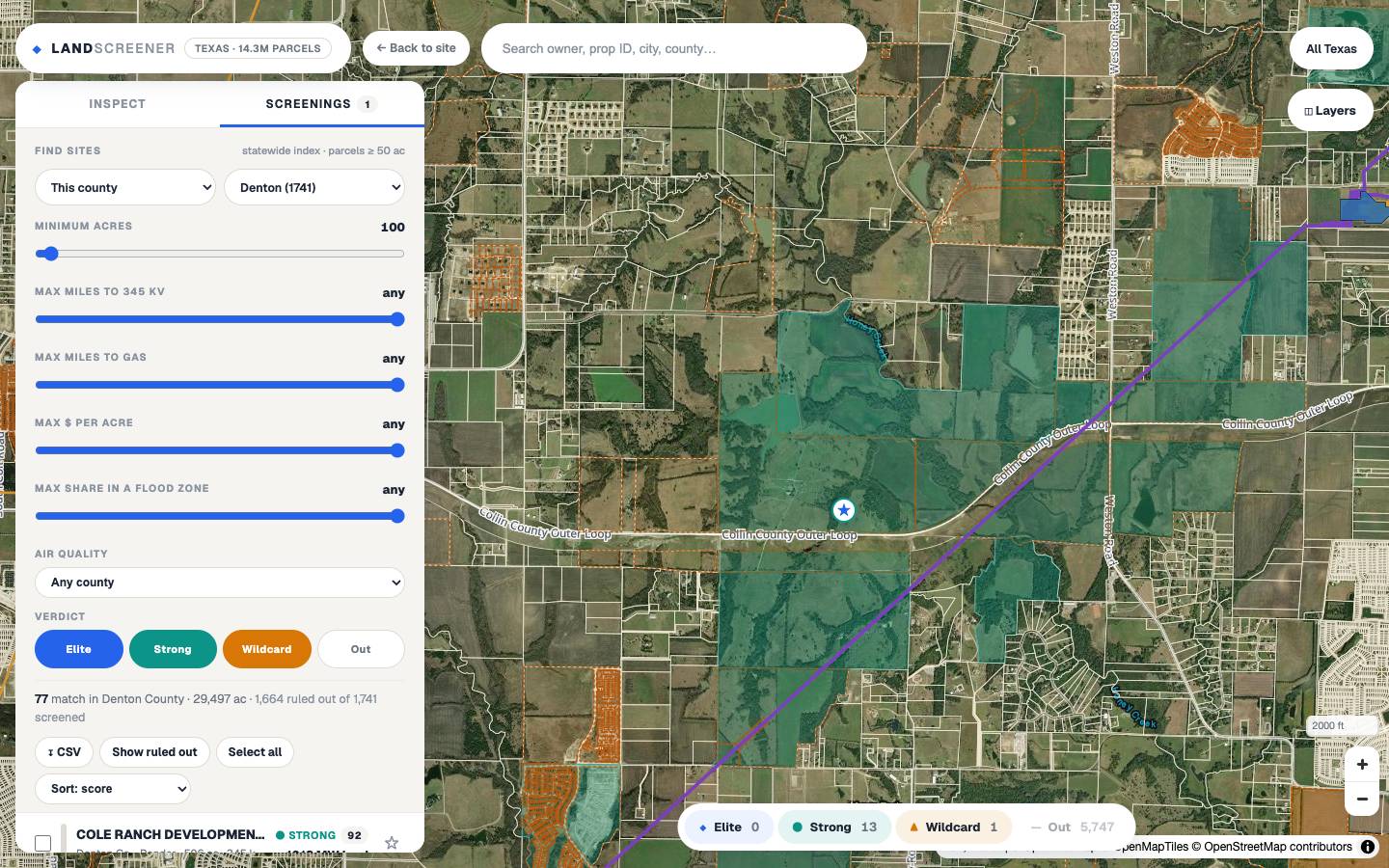Click the Texas 14.3M Parcels badge
This screenshot has height=868, width=1389.
[258, 48]
